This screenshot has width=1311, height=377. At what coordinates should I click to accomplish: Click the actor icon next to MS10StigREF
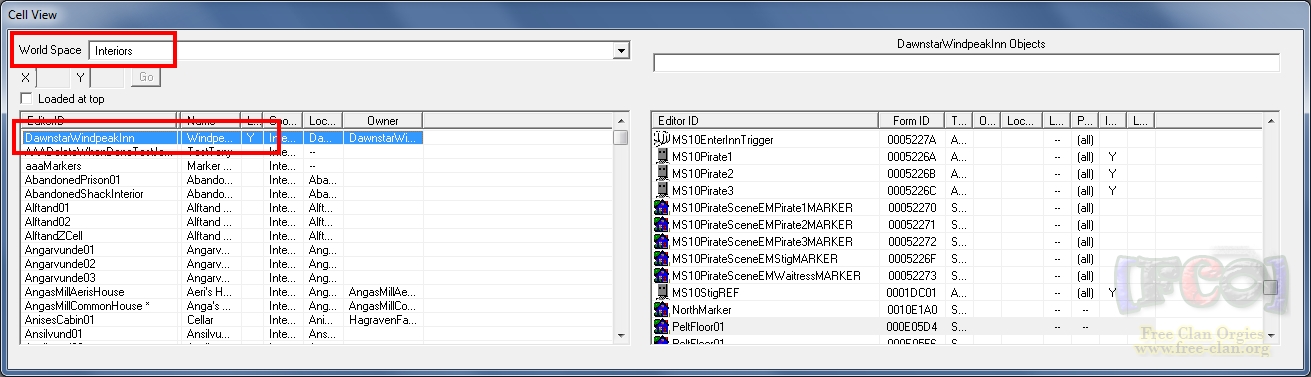[661, 292]
